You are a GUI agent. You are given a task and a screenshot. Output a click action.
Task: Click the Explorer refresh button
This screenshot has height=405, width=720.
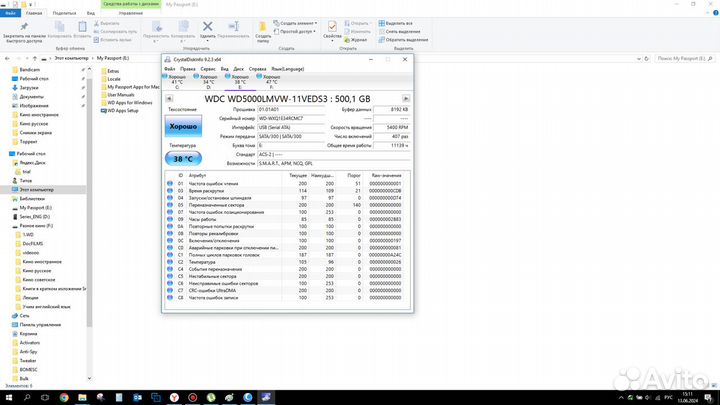[x=647, y=59]
